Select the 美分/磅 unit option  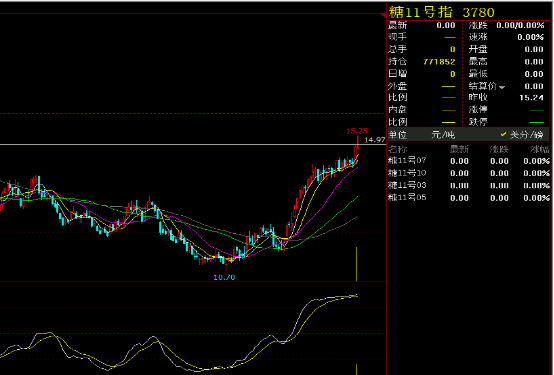tap(526, 135)
